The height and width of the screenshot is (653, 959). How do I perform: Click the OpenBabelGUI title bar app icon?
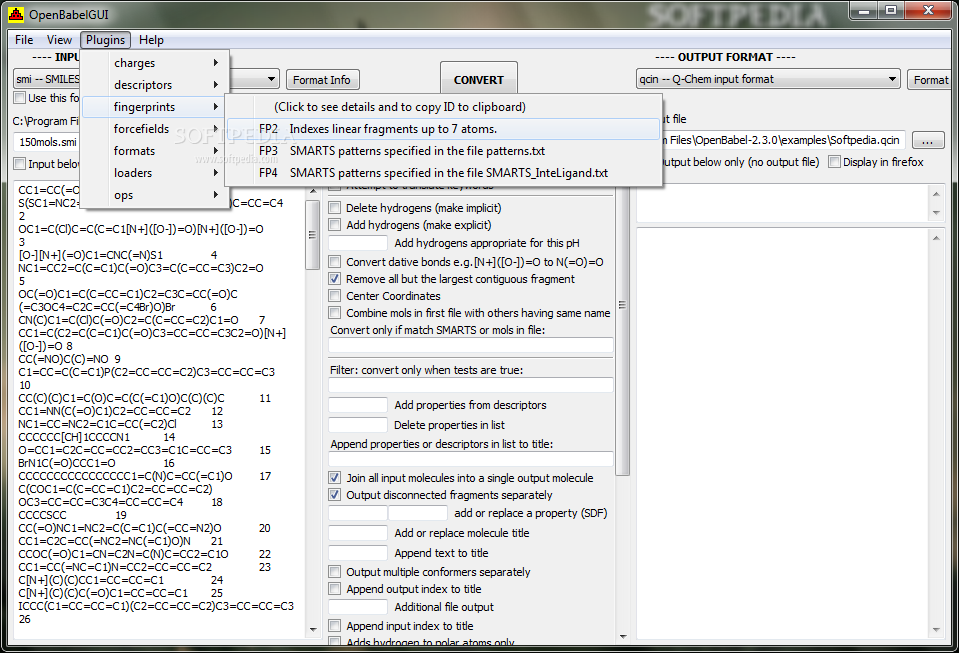[16, 13]
